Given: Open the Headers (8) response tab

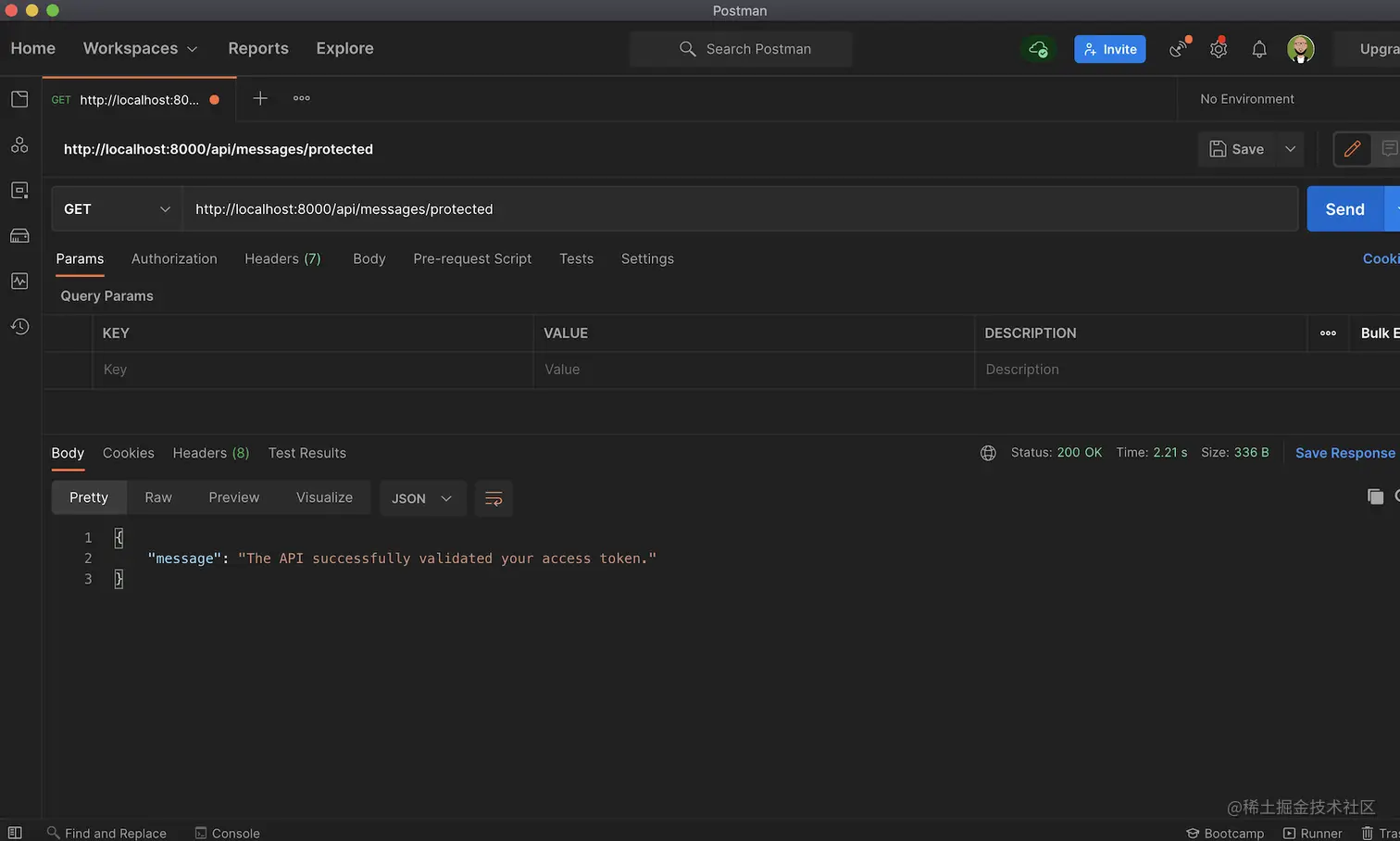Looking at the screenshot, I should pyautogui.click(x=210, y=453).
